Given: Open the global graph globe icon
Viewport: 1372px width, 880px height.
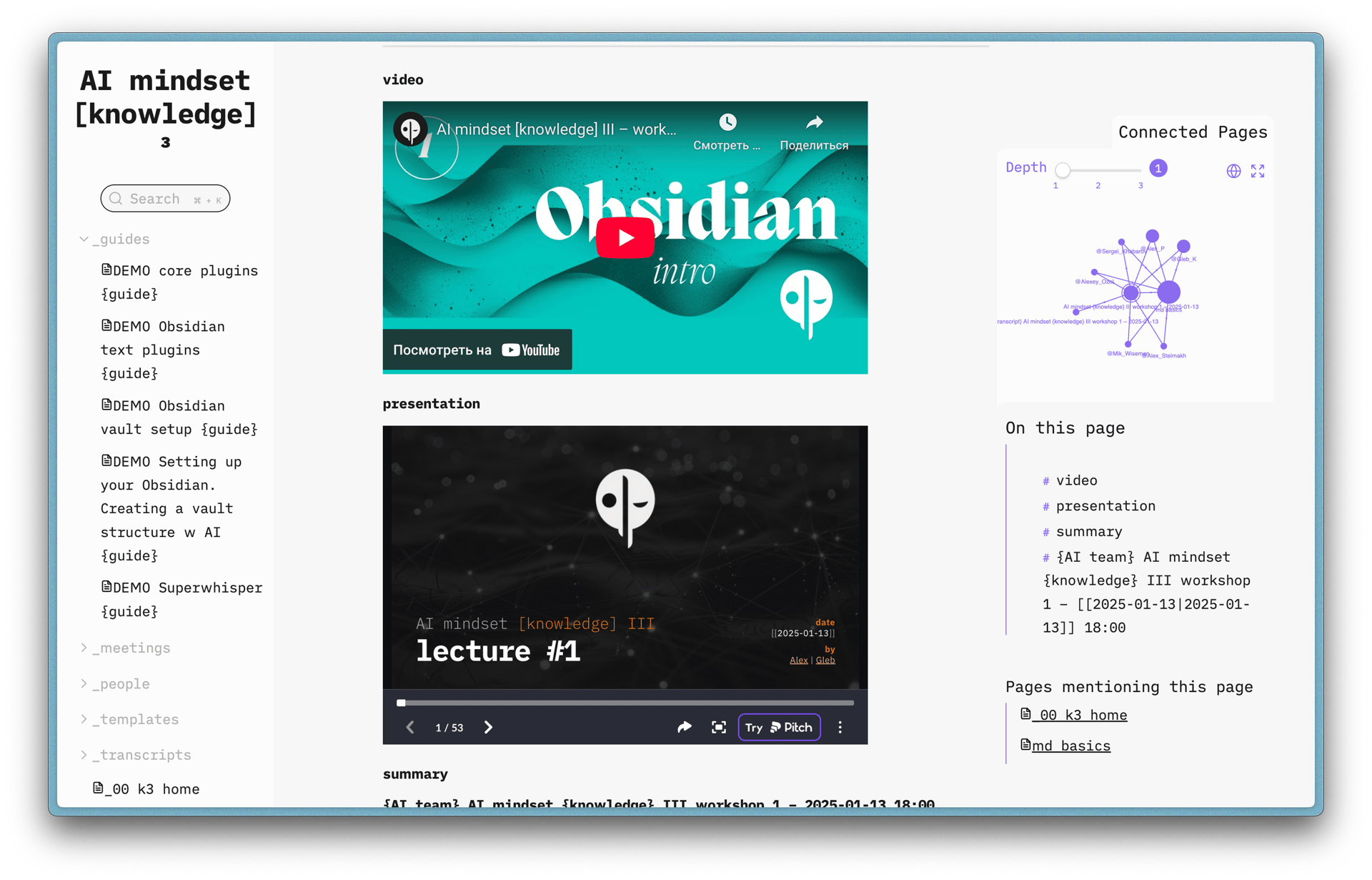Looking at the screenshot, I should 1233,171.
